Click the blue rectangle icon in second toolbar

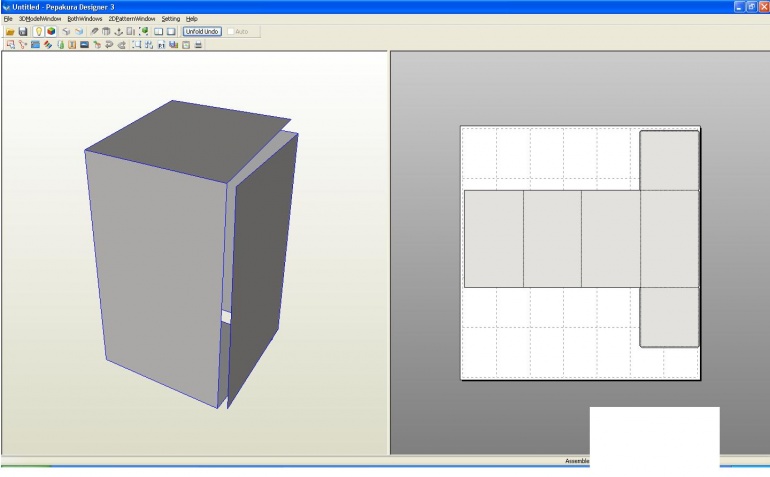35,45
